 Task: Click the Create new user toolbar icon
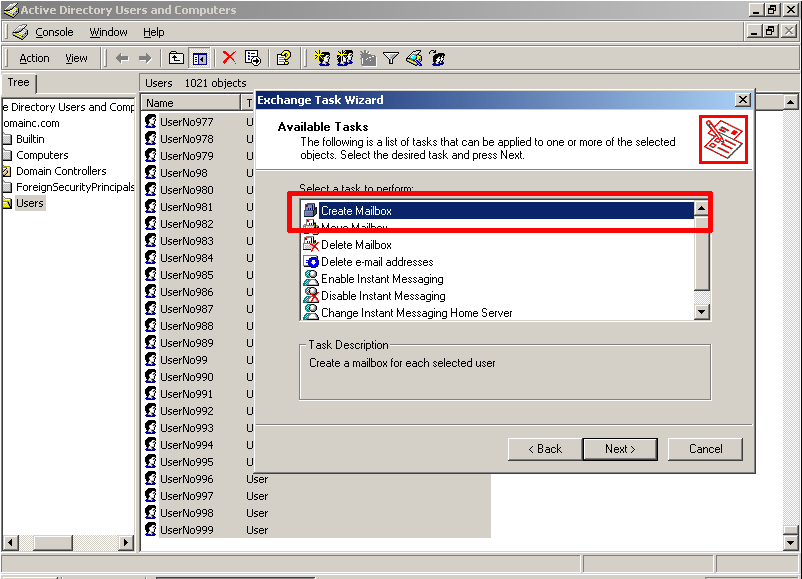[x=322, y=58]
